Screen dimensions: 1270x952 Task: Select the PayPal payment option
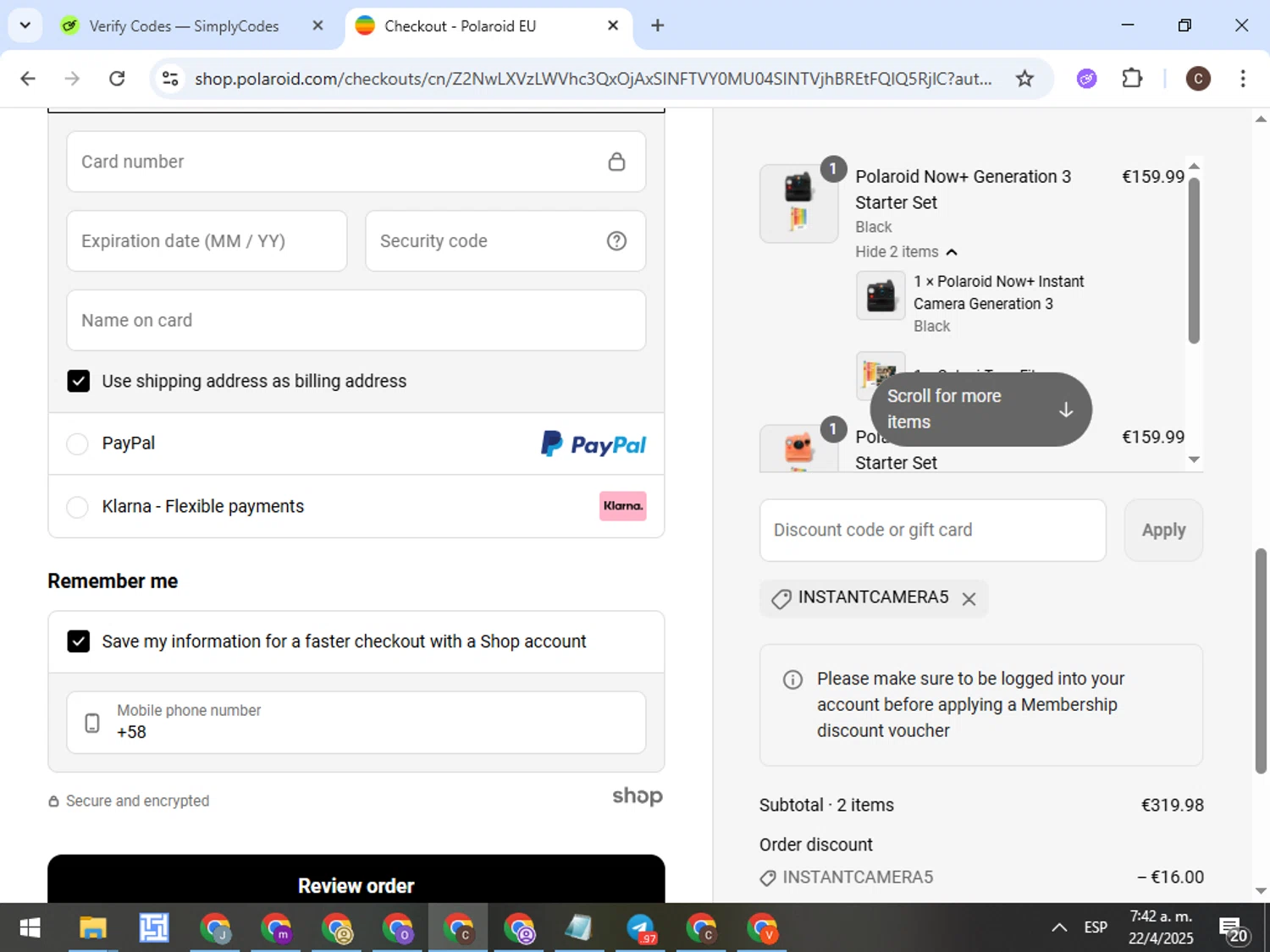click(x=77, y=443)
